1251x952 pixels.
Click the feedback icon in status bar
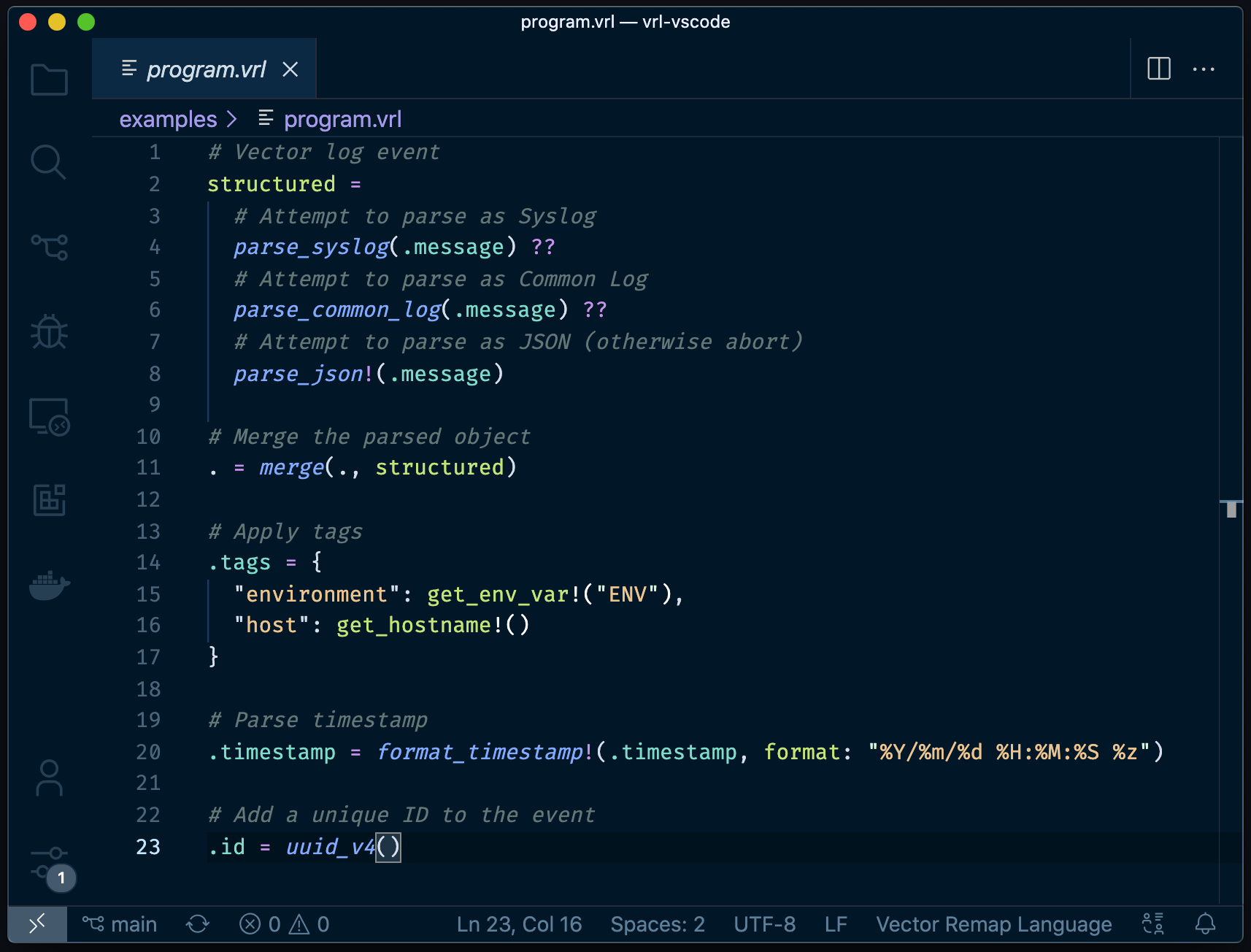click(1153, 924)
